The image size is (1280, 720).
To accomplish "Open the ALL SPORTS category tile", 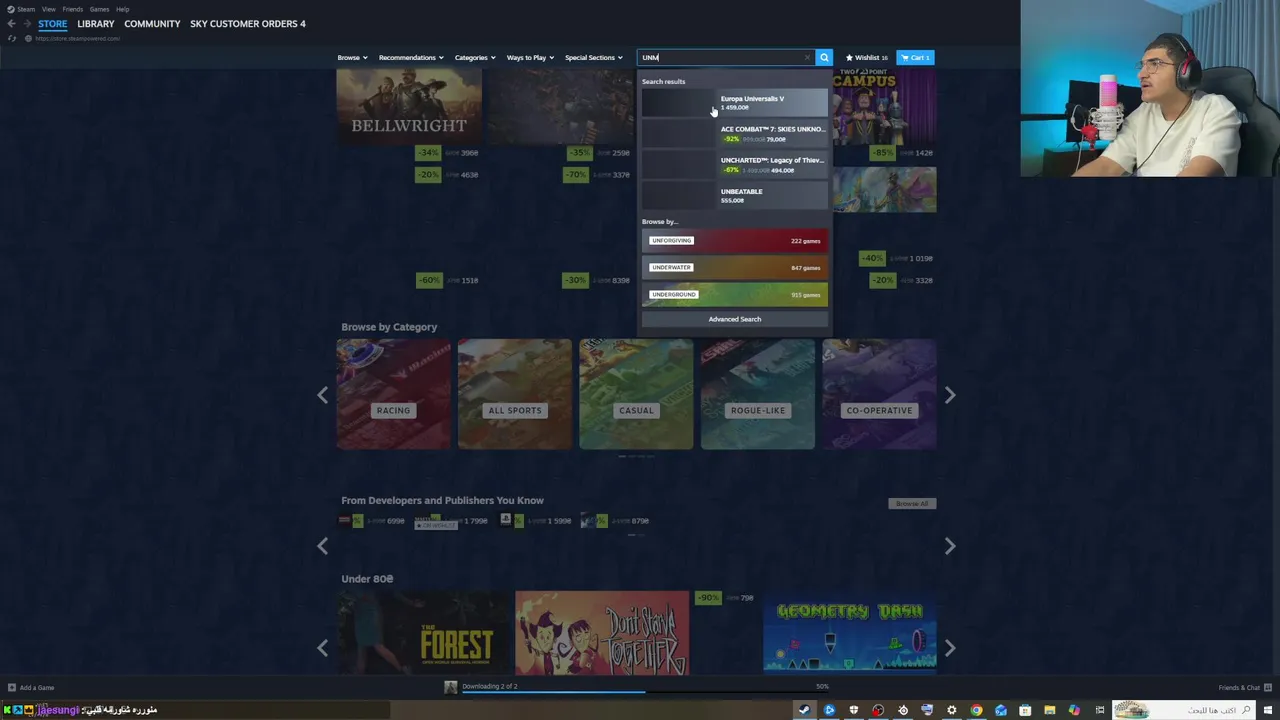I will [x=515, y=394].
